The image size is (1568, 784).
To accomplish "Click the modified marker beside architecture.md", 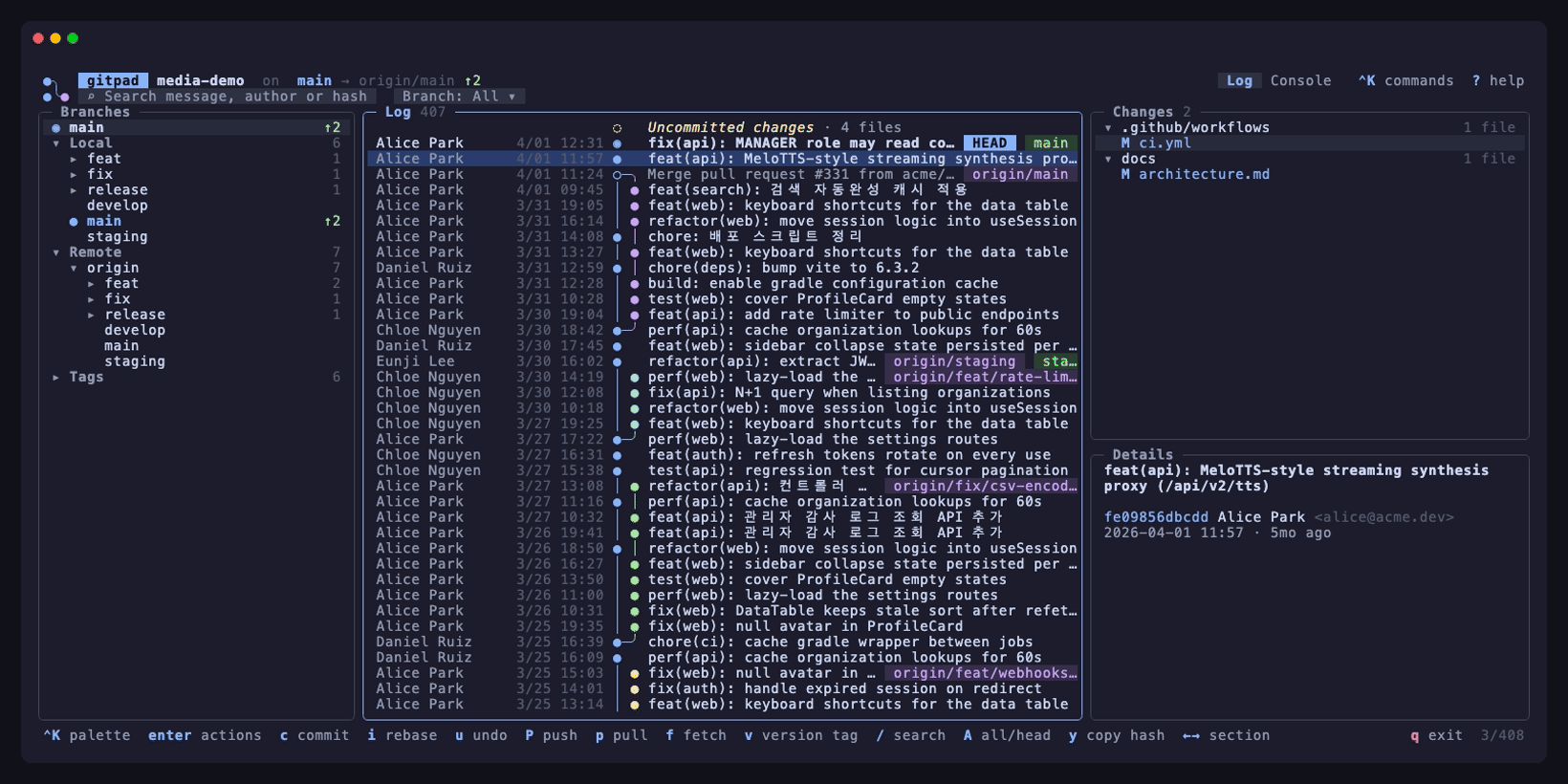I will coord(1125,175).
